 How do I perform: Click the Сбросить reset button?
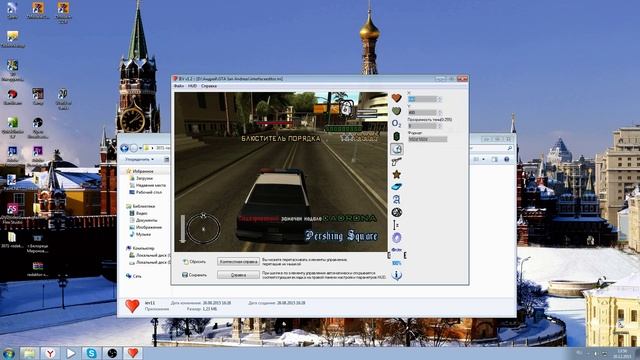click(194, 262)
